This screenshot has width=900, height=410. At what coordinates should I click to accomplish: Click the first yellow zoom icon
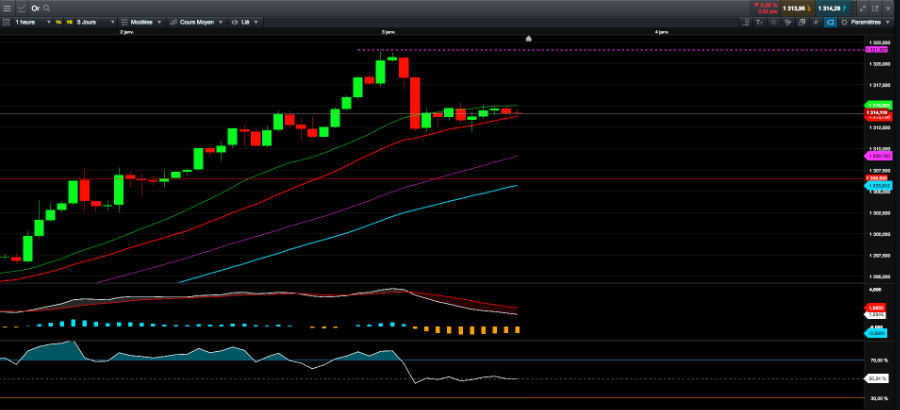click(59, 22)
